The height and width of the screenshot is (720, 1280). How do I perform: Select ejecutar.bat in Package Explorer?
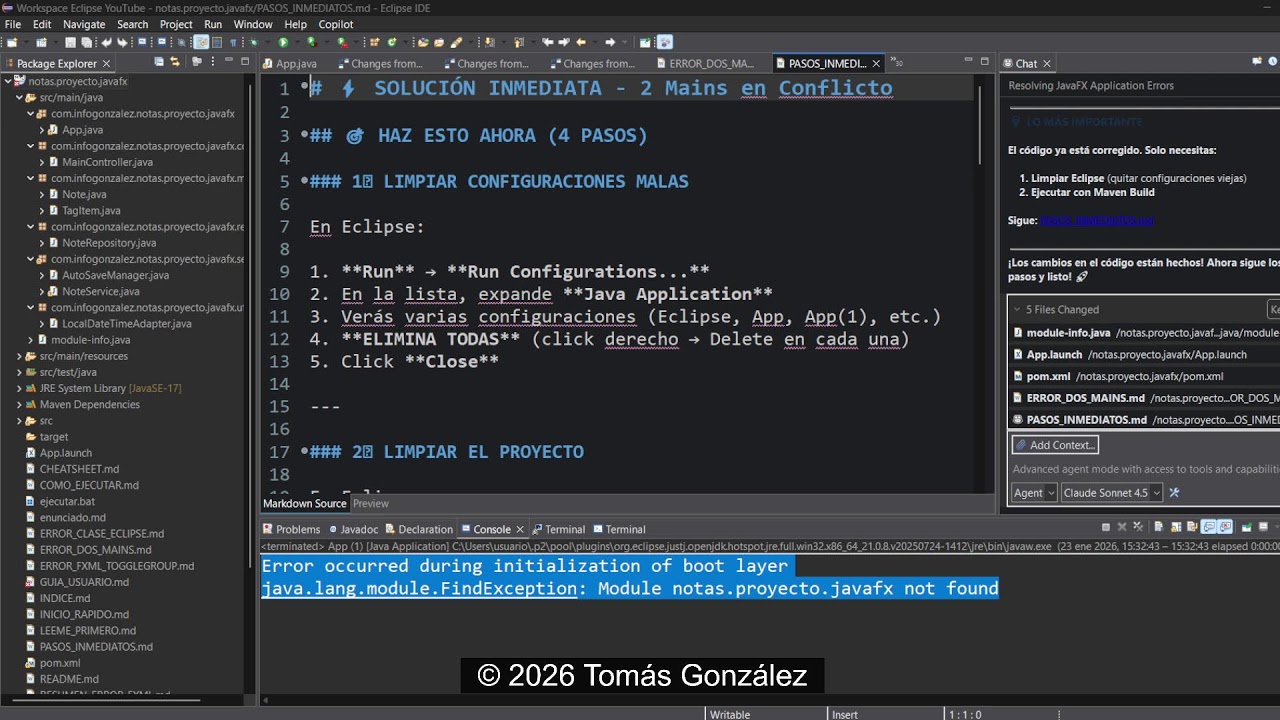67,501
